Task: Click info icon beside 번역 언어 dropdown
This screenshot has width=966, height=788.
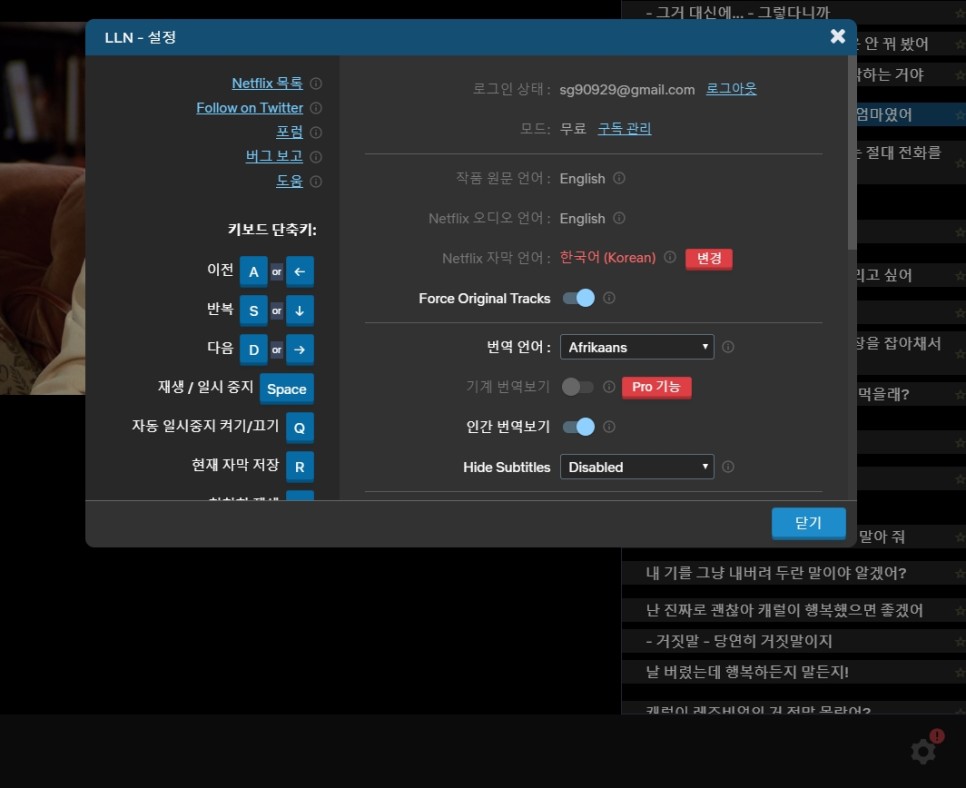Action: (x=728, y=347)
